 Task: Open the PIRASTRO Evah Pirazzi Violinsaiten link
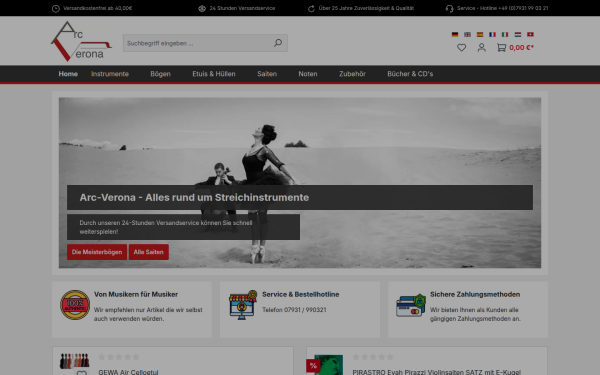tap(437, 372)
